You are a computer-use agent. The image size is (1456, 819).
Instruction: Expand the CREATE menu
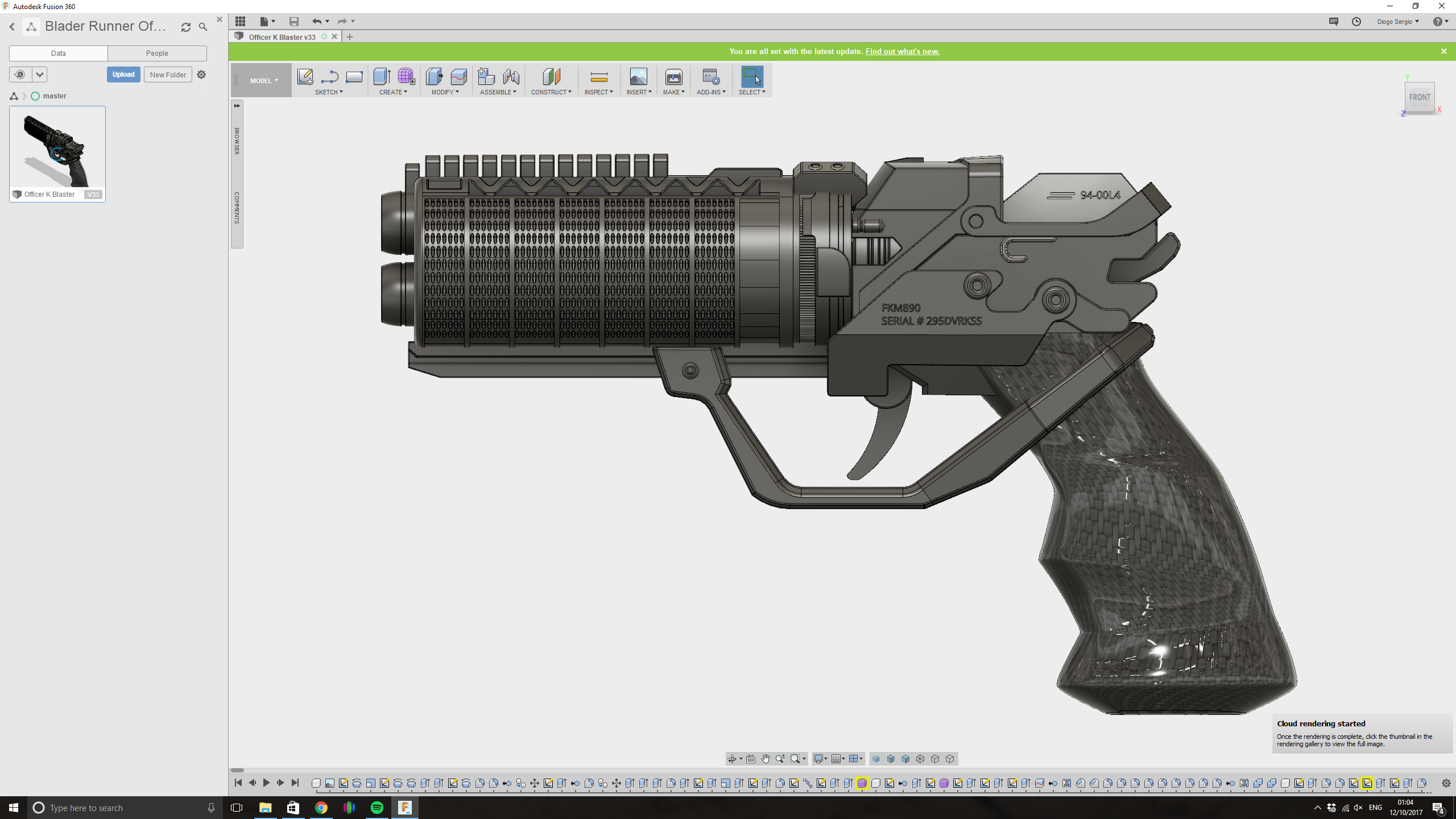(393, 92)
